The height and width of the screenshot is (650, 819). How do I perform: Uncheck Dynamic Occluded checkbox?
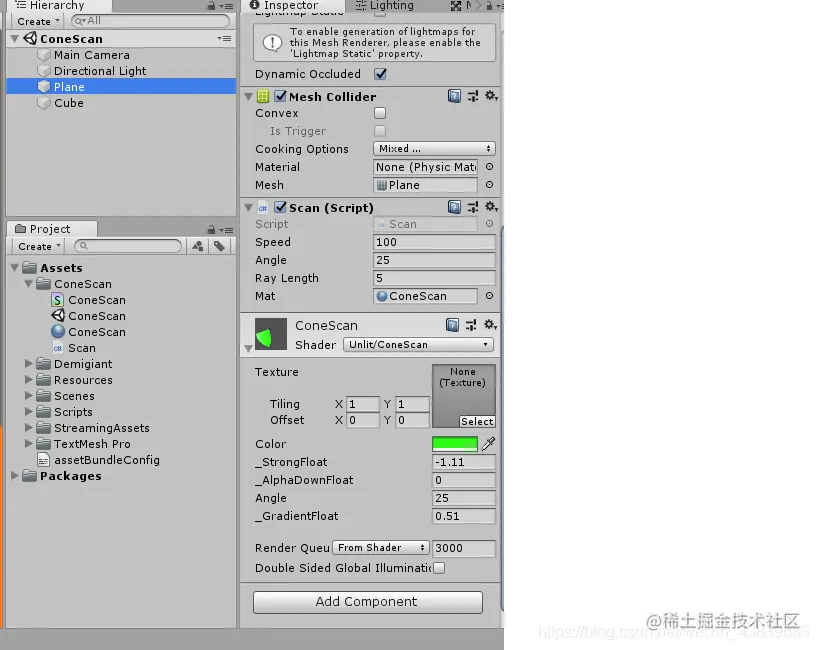pyautogui.click(x=381, y=74)
